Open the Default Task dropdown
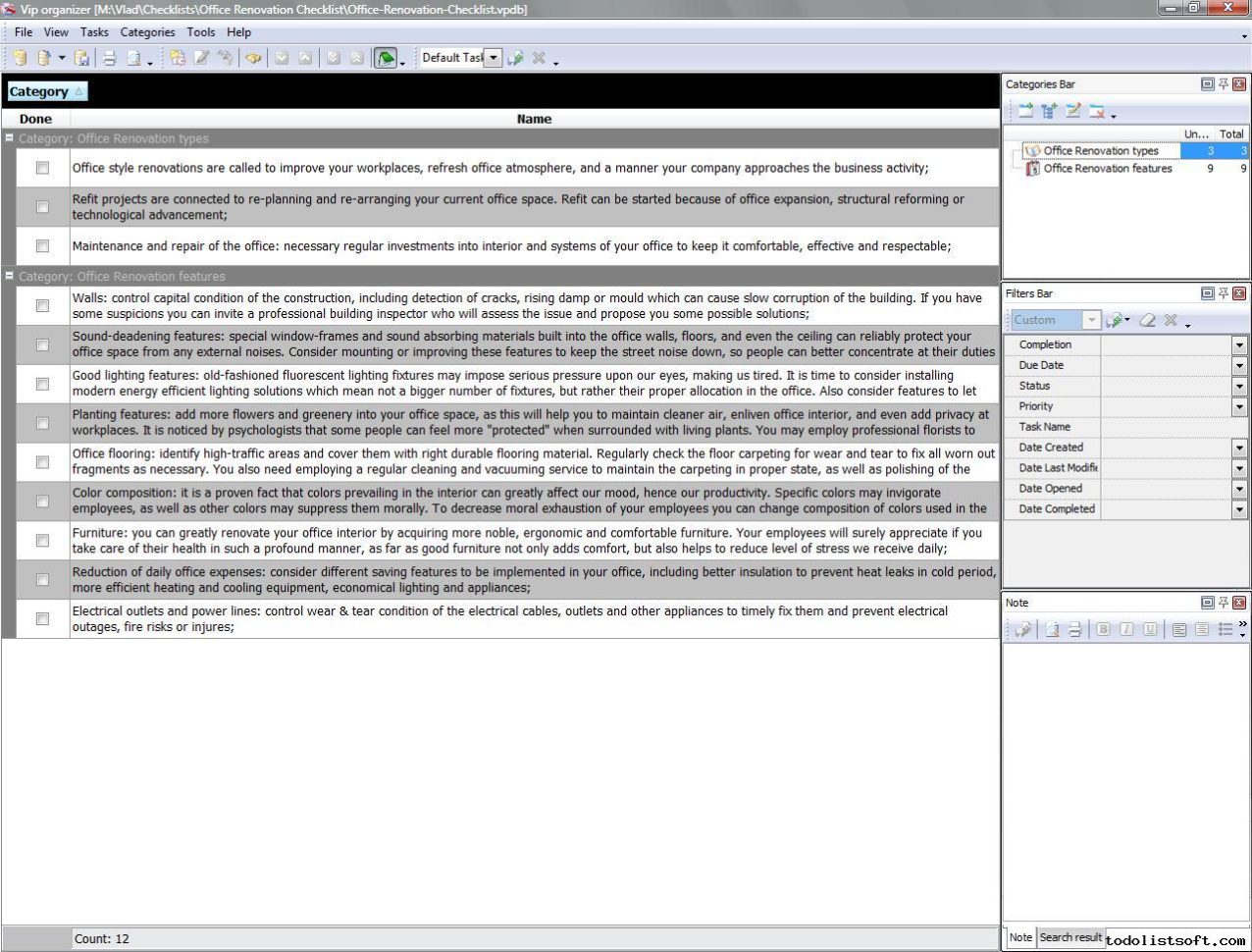Viewport: 1252px width, 952px height. [493, 58]
